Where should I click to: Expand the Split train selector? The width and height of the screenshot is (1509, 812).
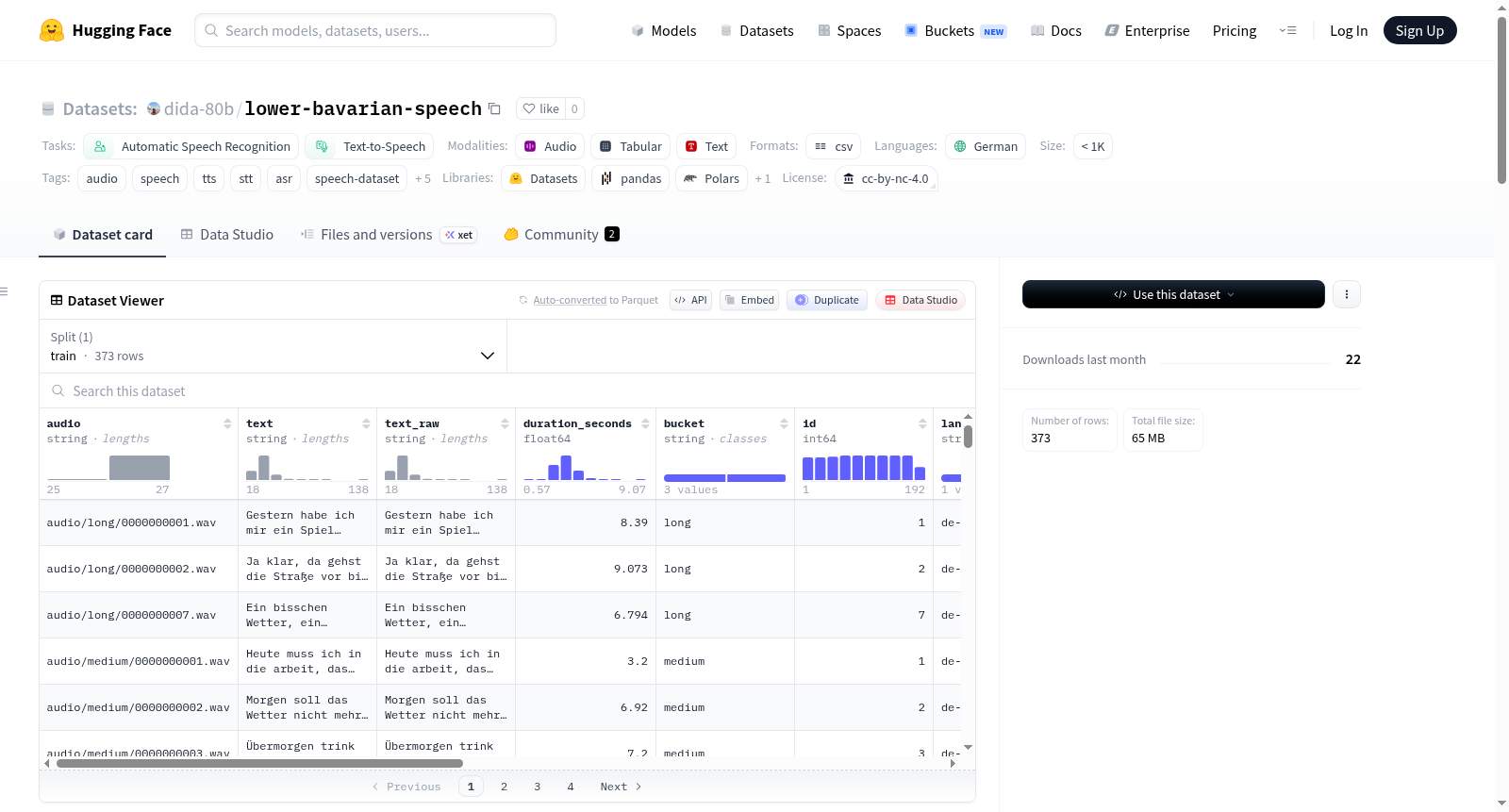(274, 346)
